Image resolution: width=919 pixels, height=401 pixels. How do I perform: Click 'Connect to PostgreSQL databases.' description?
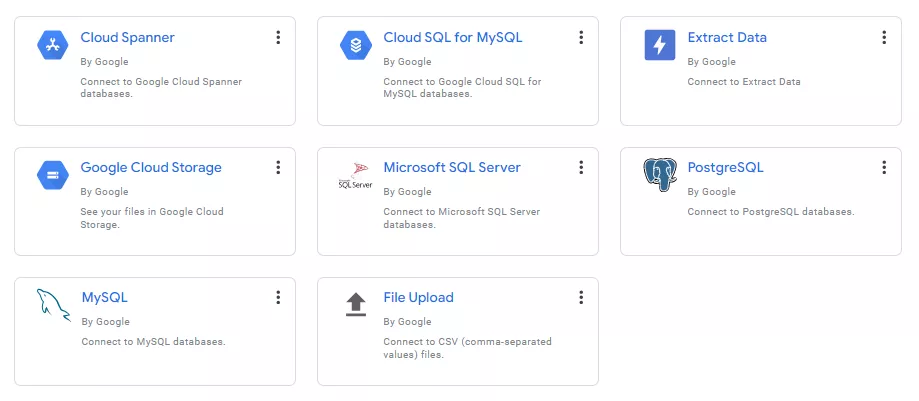pyautogui.click(x=771, y=212)
